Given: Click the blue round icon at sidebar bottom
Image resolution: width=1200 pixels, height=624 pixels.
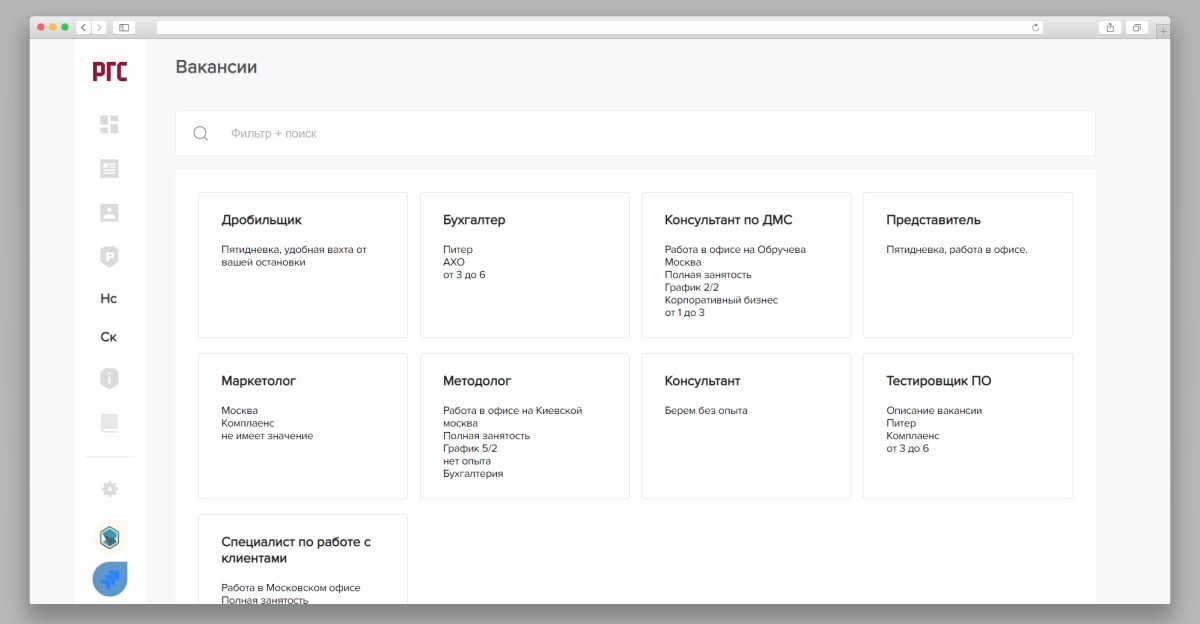Looking at the screenshot, I should pyautogui.click(x=110, y=579).
